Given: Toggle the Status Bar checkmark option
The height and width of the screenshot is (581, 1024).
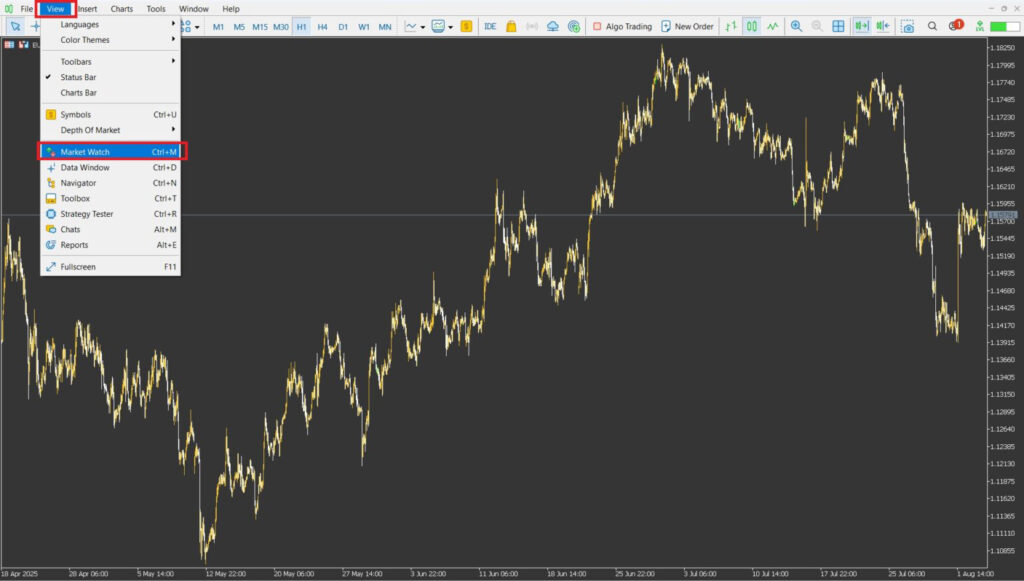Looking at the screenshot, I should pyautogui.click(x=78, y=77).
